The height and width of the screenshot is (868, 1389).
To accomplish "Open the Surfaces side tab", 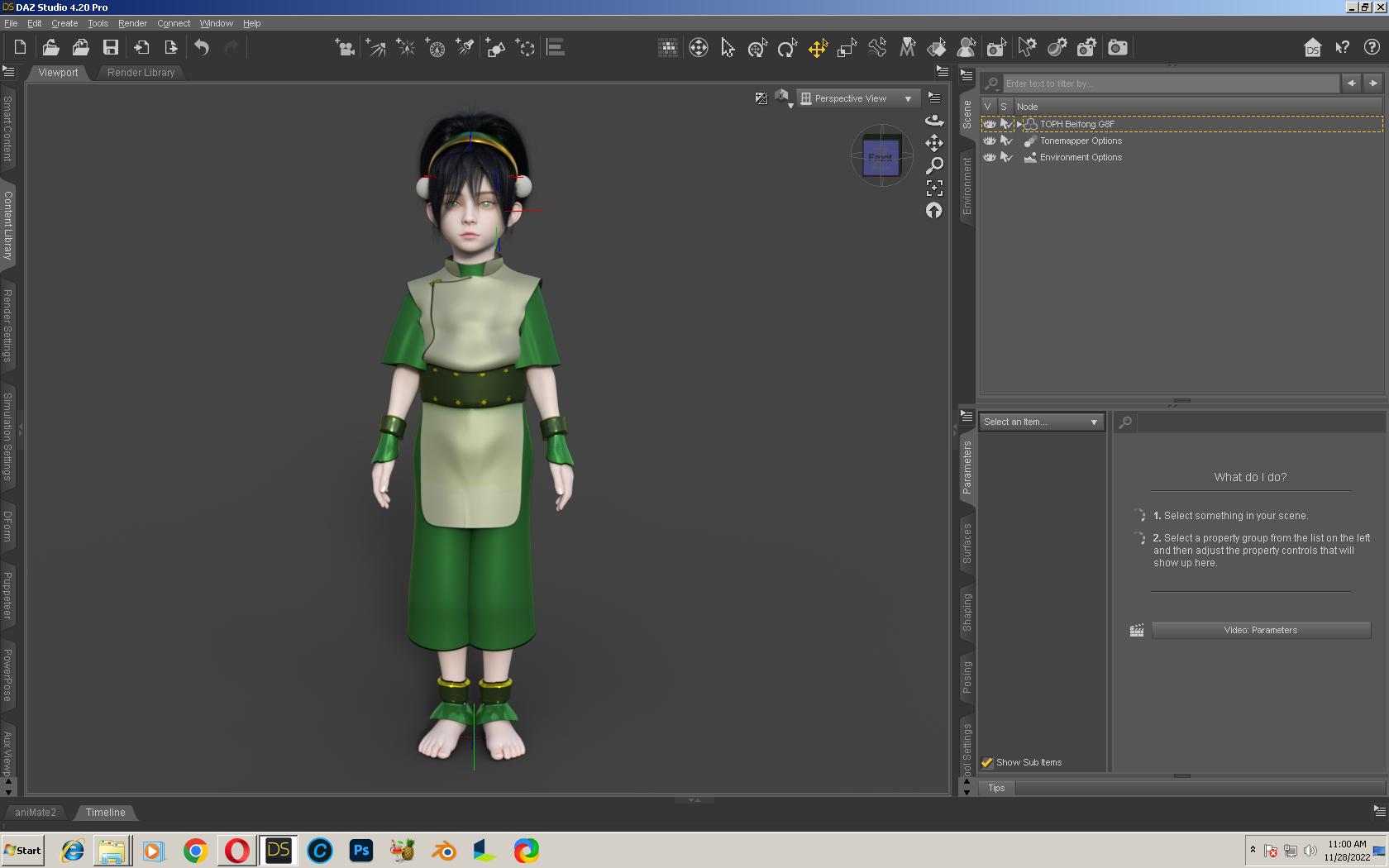I will tap(967, 543).
